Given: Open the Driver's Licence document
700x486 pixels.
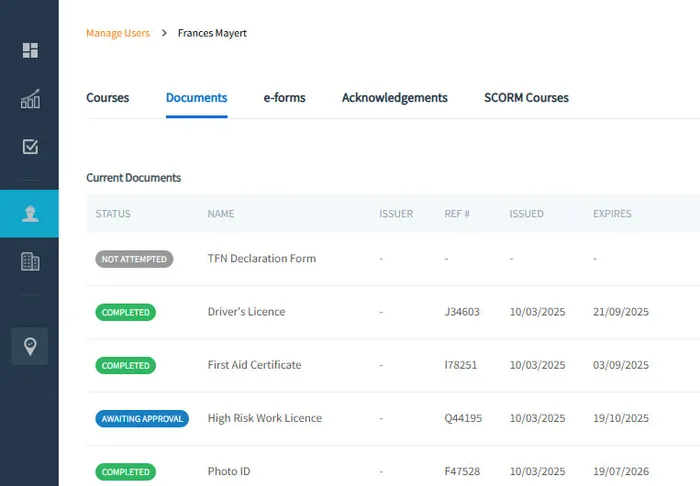Looking at the screenshot, I should 246,312.
